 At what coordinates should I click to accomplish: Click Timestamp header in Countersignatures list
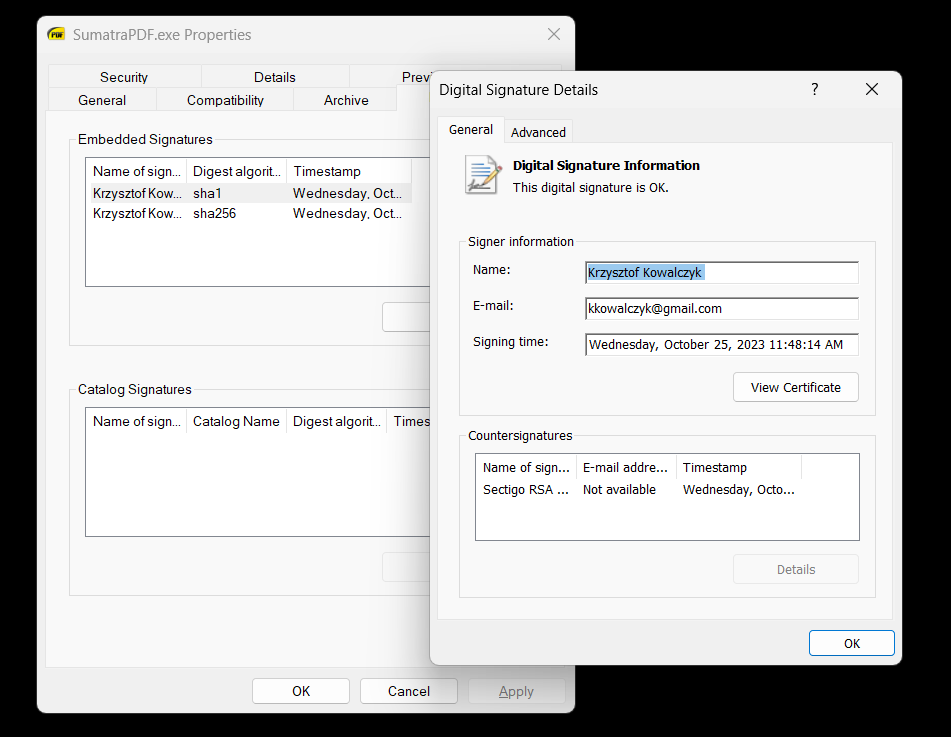click(x=739, y=467)
